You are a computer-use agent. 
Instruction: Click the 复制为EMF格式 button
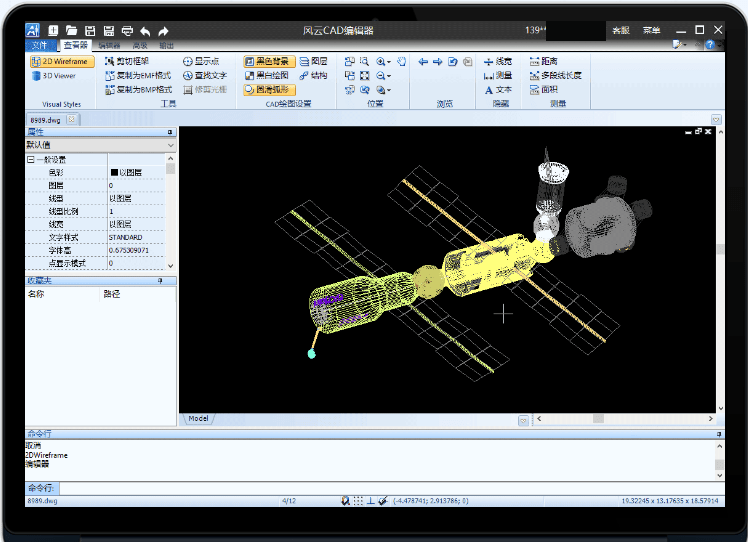[x=137, y=75]
